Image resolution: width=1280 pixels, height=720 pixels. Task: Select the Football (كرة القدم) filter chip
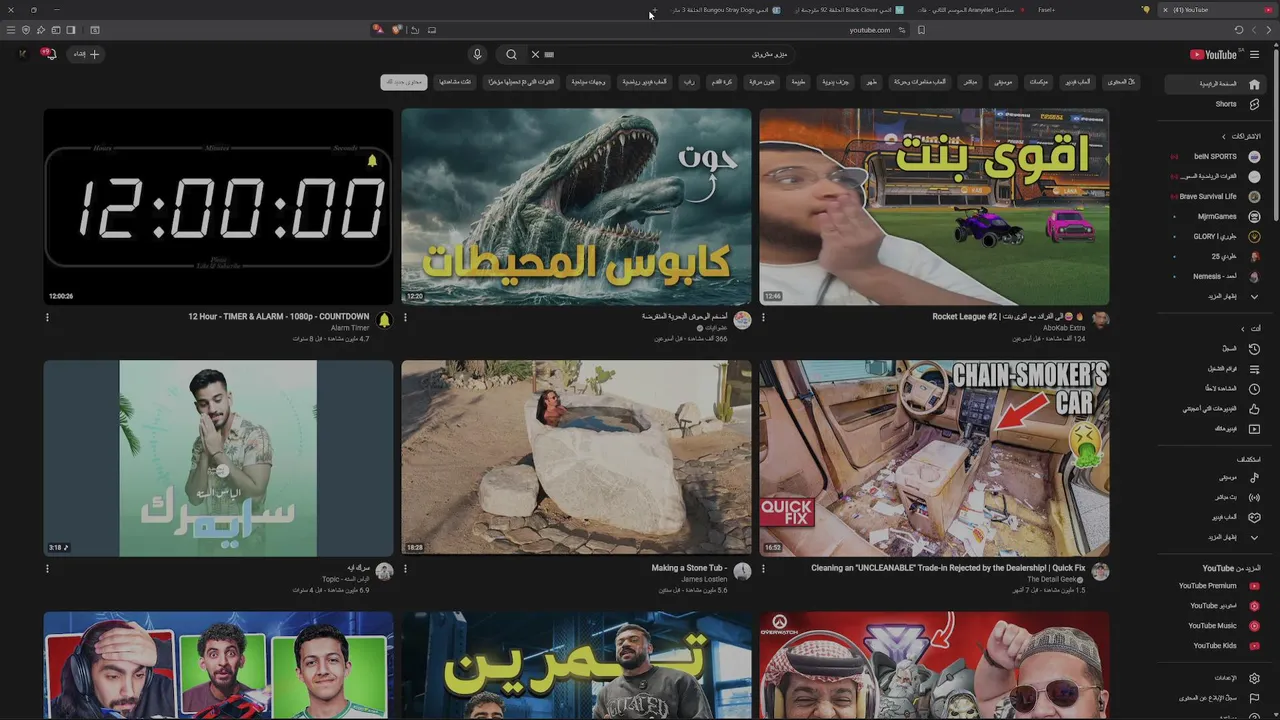coord(721,82)
